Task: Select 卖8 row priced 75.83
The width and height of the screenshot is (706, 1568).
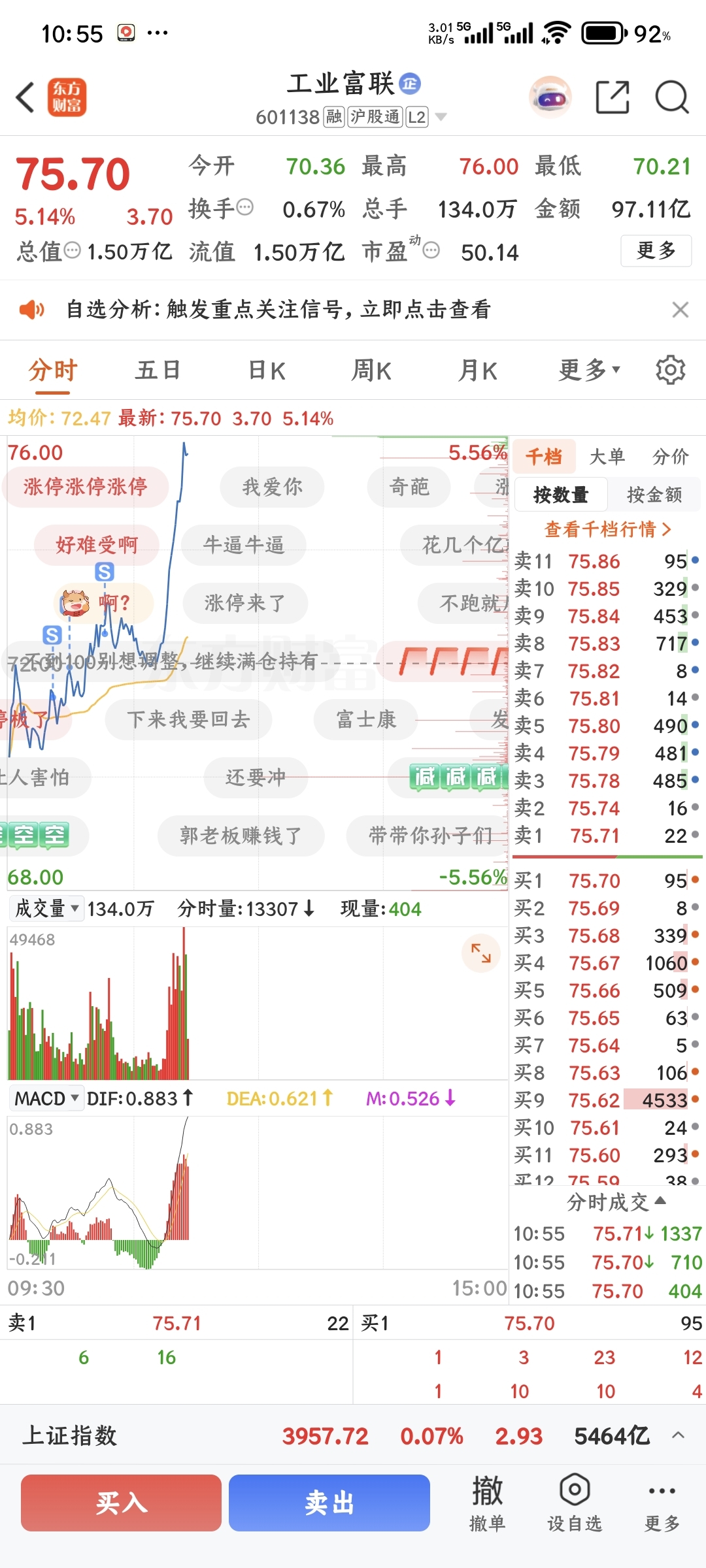Action: (x=607, y=644)
